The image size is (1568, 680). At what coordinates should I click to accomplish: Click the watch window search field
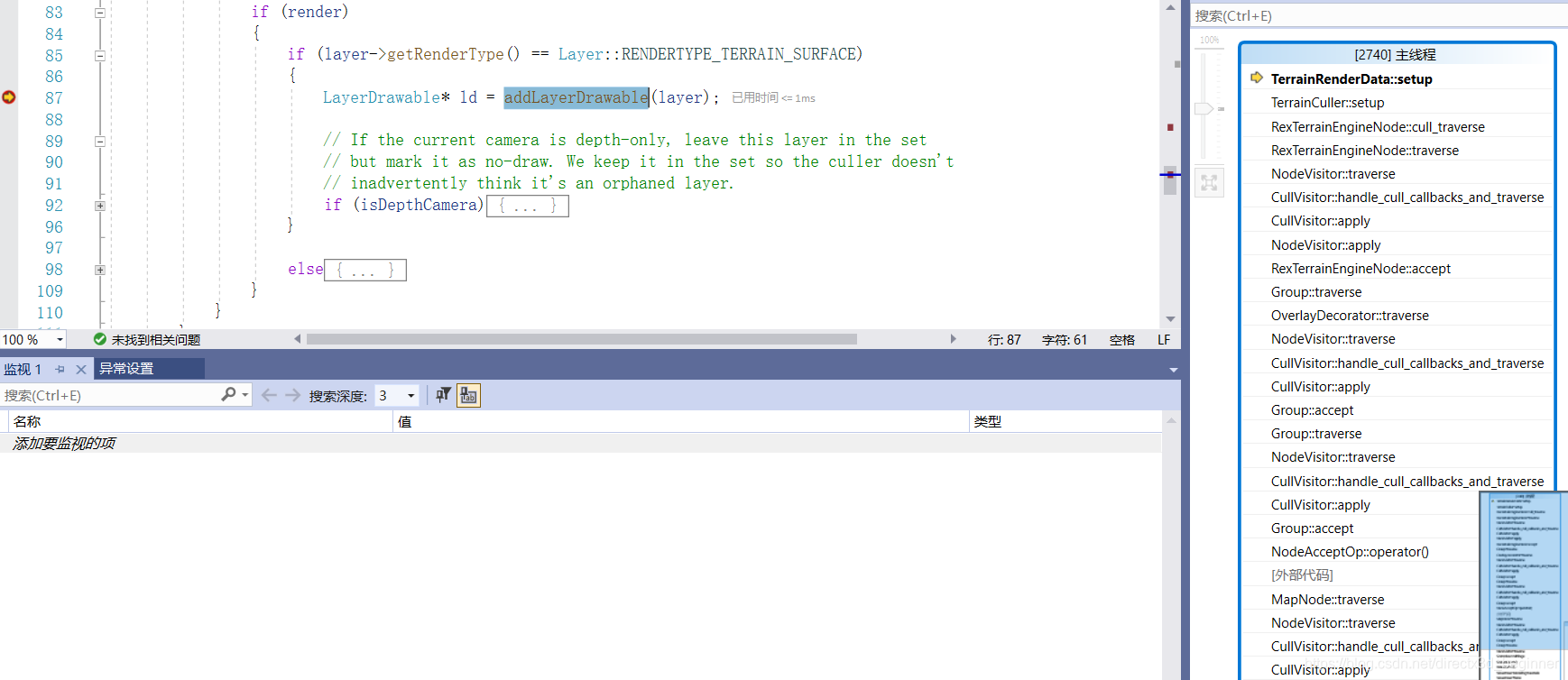(x=110, y=395)
